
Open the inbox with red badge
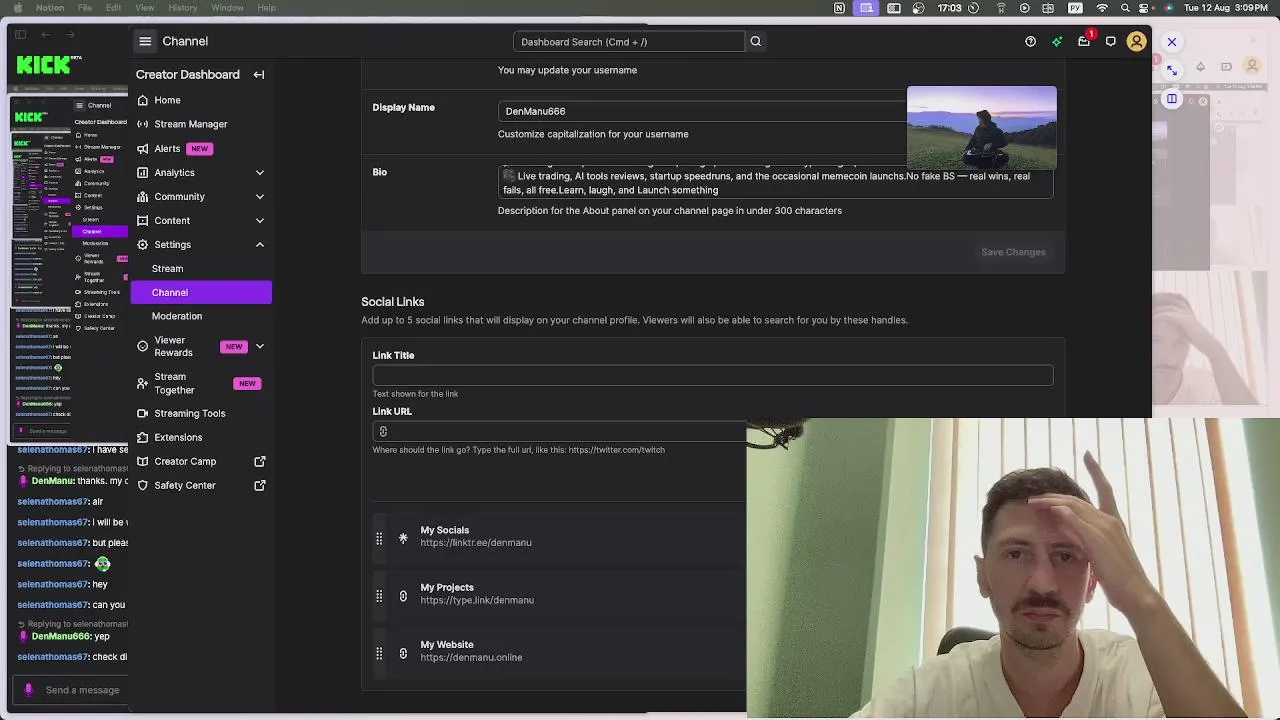tap(1084, 41)
